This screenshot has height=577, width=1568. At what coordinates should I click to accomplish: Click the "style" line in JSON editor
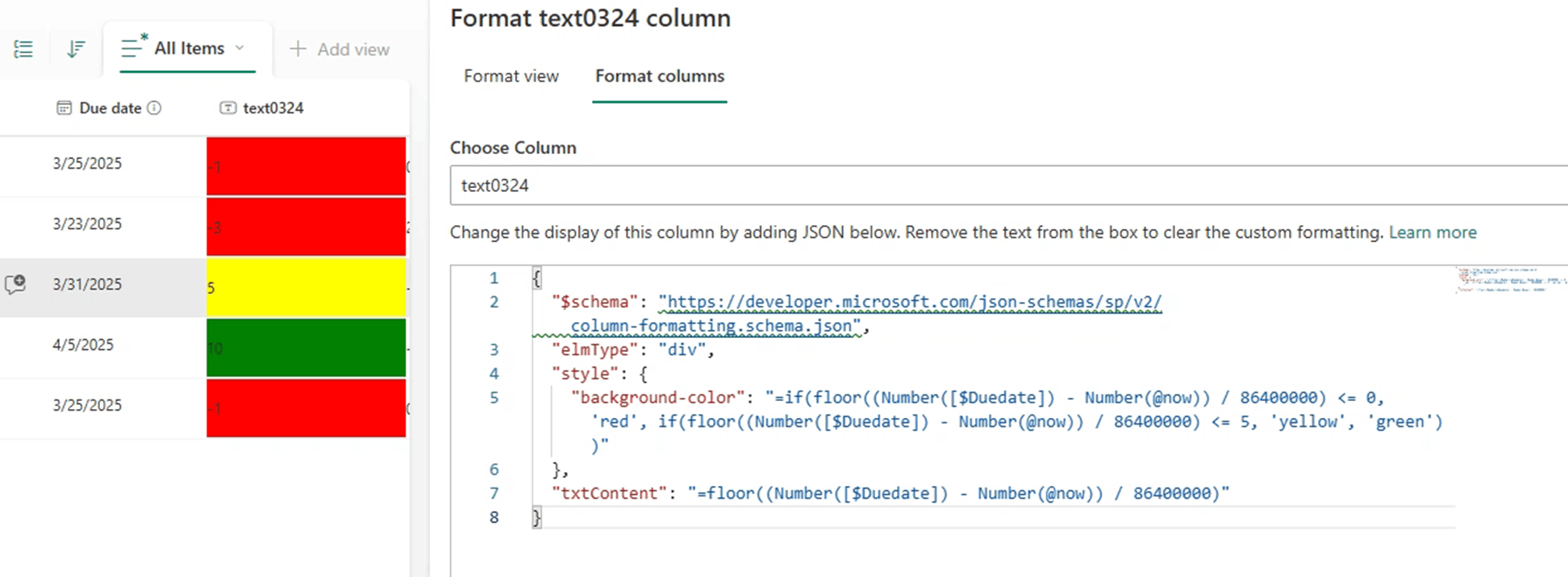(x=599, y=374)
